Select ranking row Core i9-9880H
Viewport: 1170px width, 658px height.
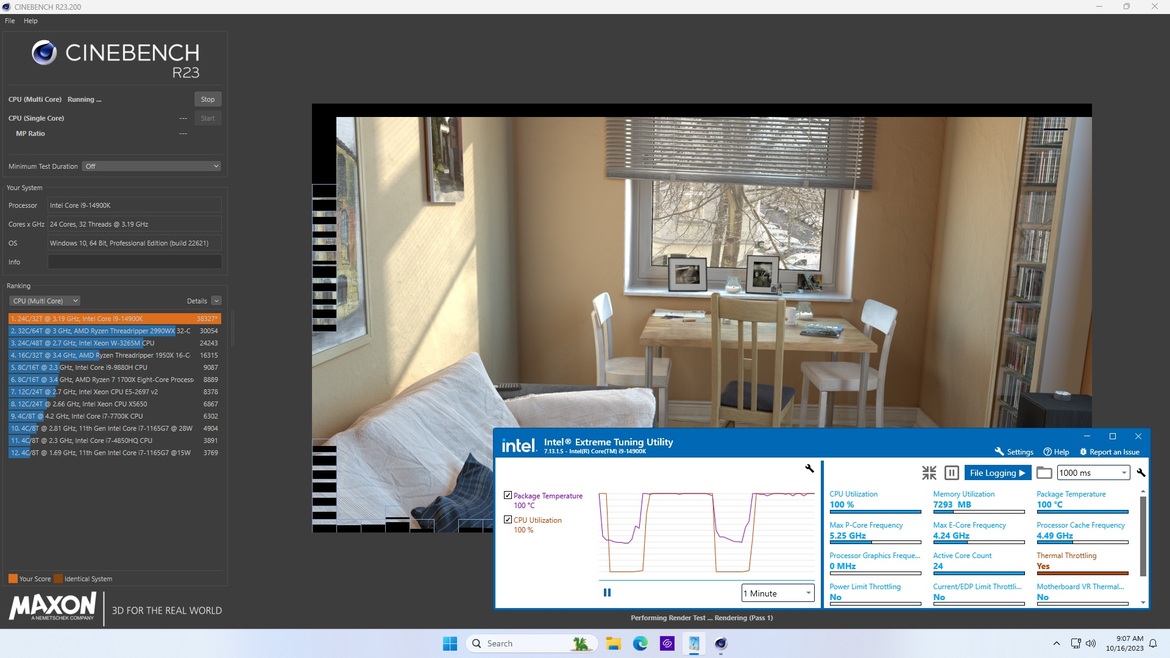coord(114,367)
